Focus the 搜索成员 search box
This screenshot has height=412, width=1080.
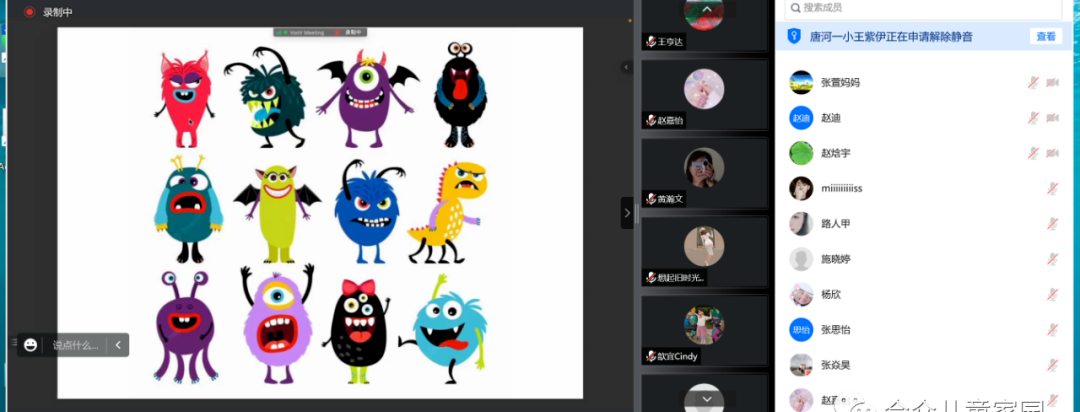click(923, 8)
